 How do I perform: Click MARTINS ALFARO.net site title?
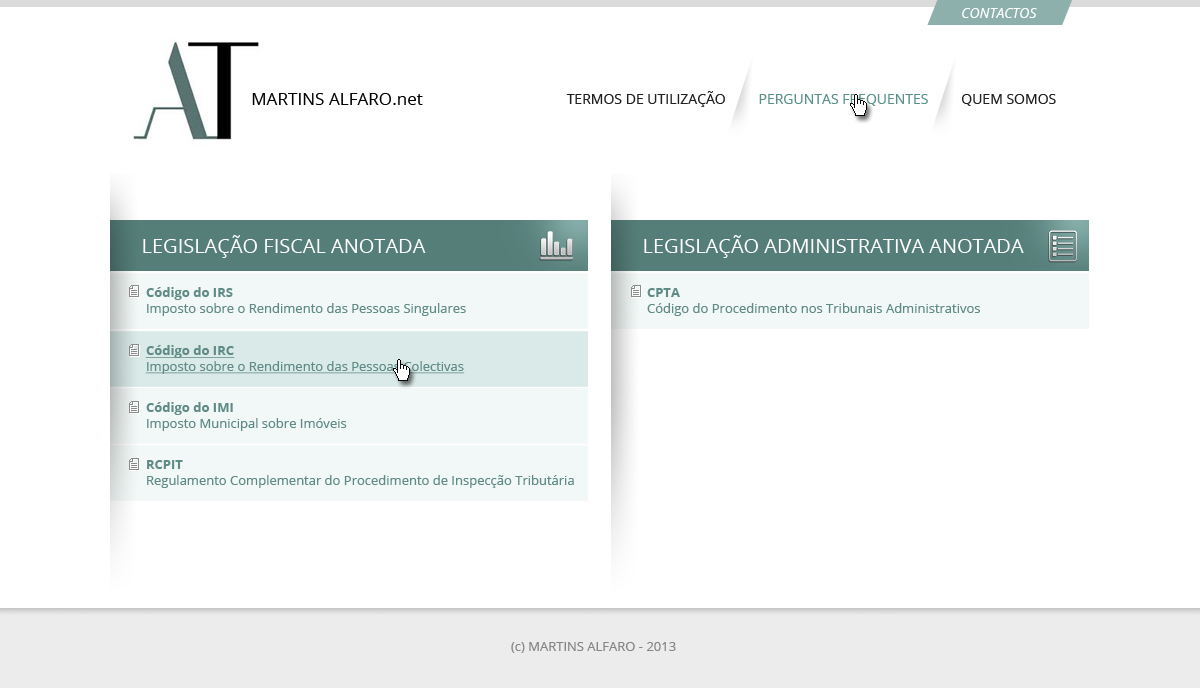tap(337, 99)
